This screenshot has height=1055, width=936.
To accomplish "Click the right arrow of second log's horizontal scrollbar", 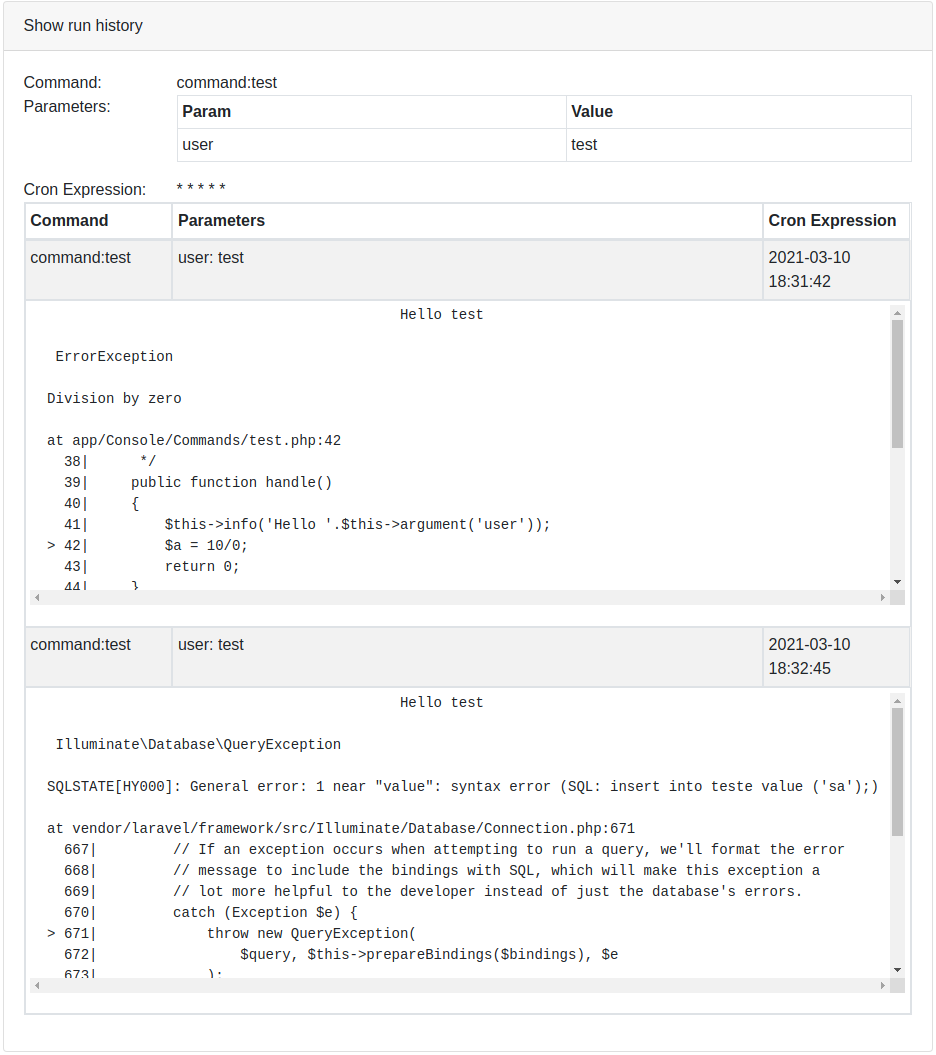I will pyautogui.click(x=883, y=986).
